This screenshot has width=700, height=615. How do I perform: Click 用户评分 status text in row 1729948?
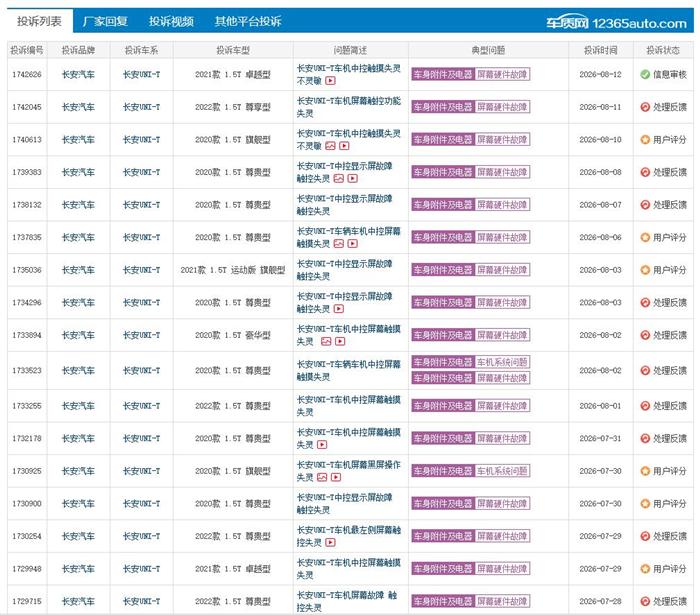pos(670,569)
